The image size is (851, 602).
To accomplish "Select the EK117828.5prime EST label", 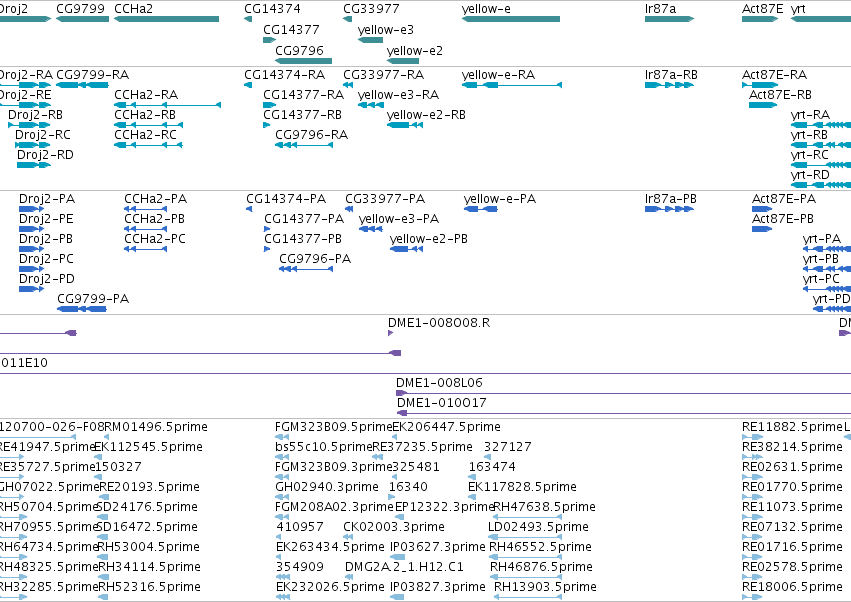I will (522, 486).
